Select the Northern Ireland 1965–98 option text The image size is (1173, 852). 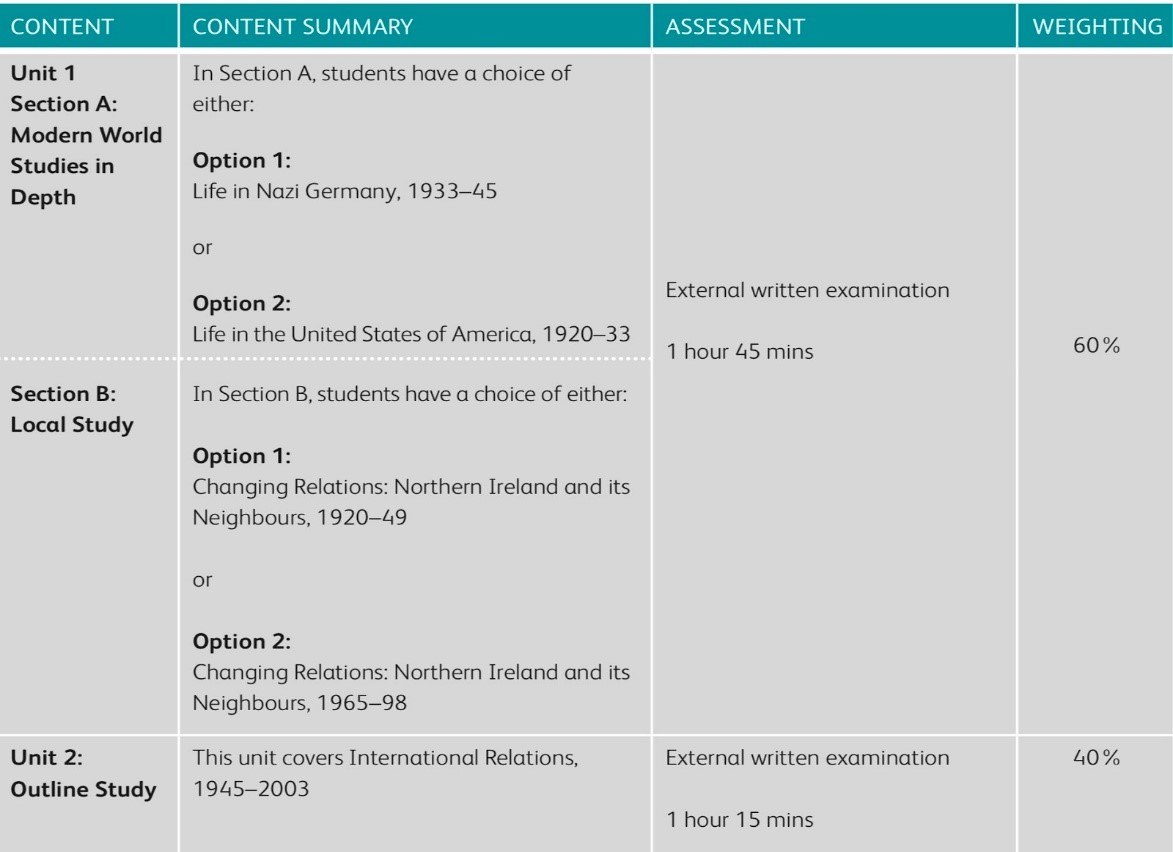click(411, 687)
